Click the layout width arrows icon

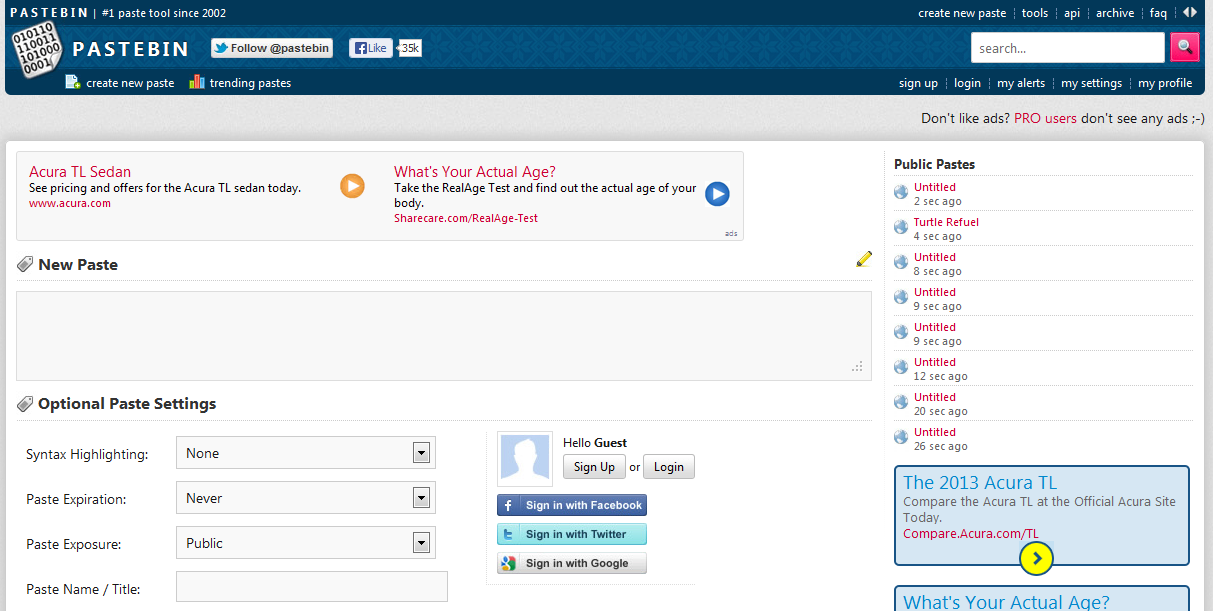[x=1189, y=13]
